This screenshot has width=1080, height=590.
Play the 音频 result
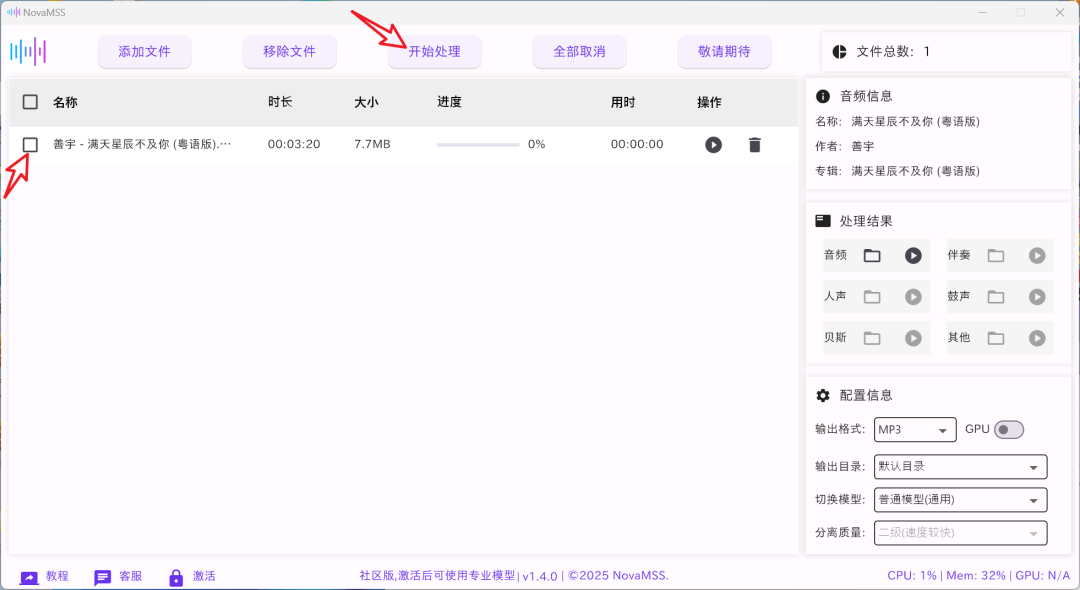point(913,255)
